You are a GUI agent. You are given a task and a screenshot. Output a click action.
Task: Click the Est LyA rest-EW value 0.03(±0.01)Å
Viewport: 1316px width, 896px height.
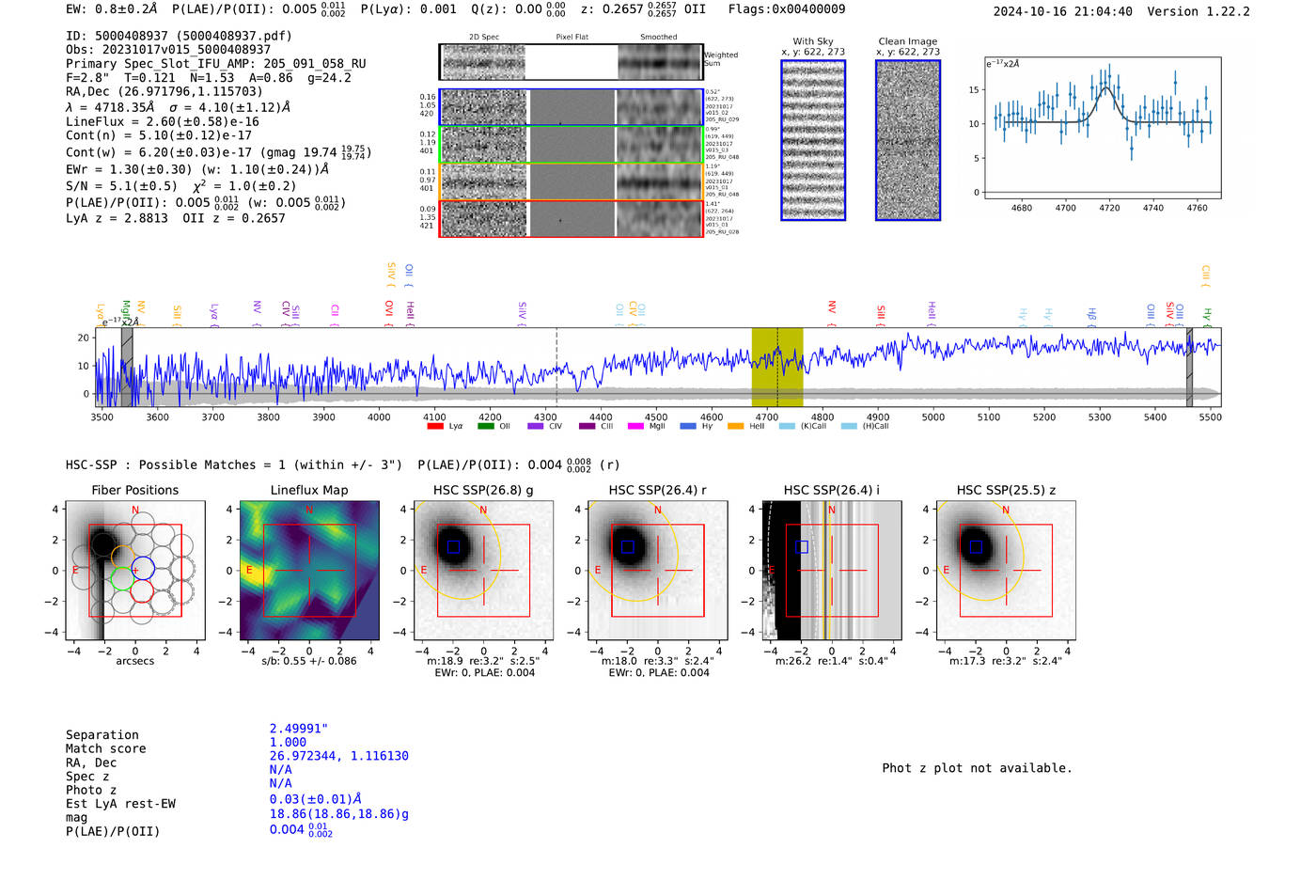pyautogui.click(x=316, y=799)
